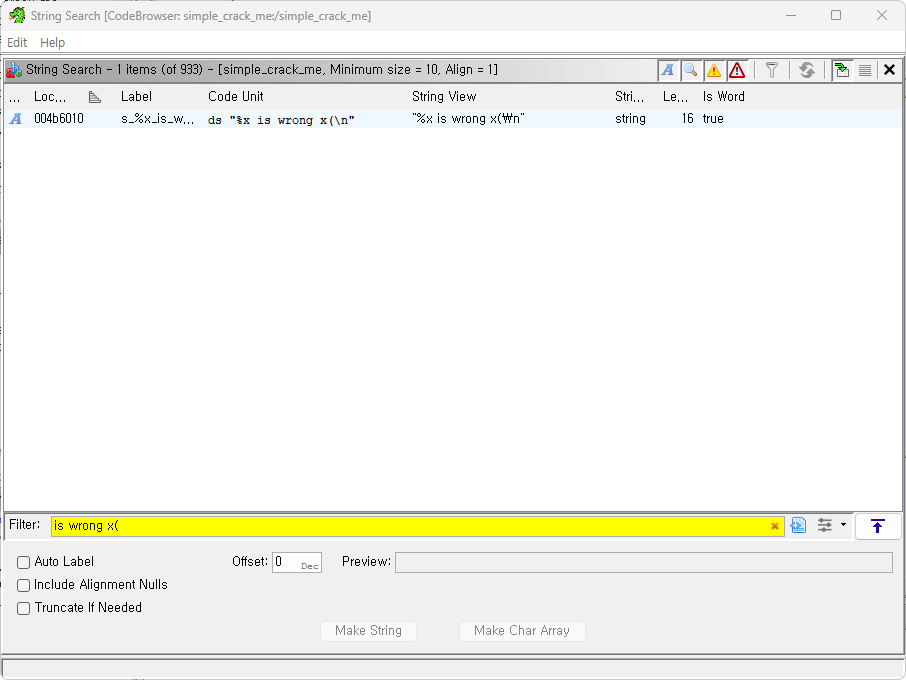Screen dimensions: 906x680
Task: Click label cell 's_%x_is_w...'
Action: tap(157, 119)
